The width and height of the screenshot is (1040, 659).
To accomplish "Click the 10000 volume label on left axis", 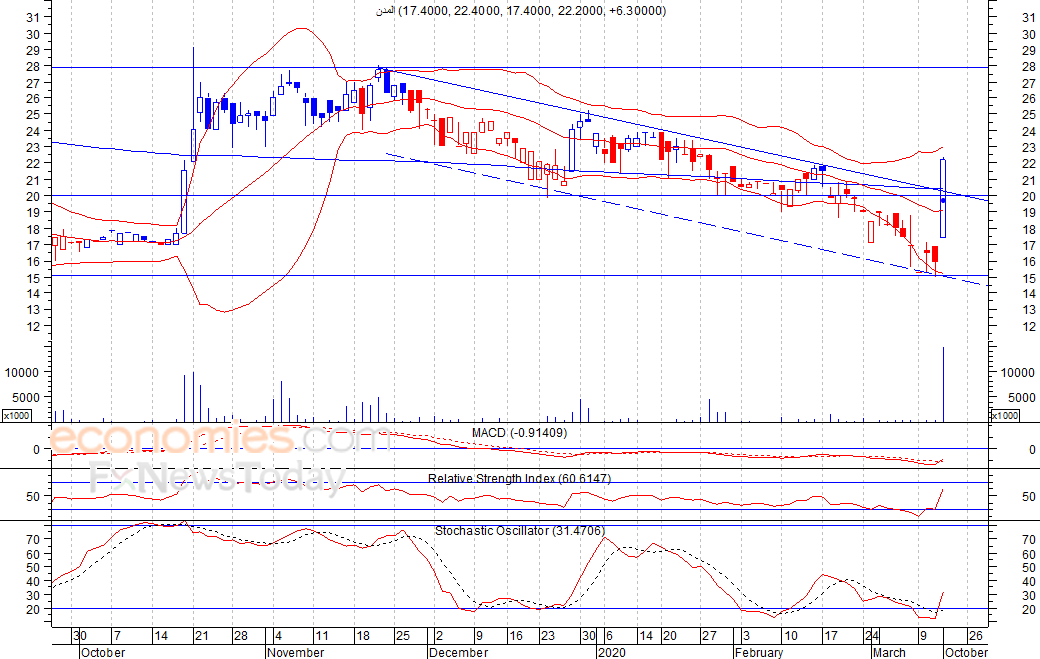I will [22, 373].
